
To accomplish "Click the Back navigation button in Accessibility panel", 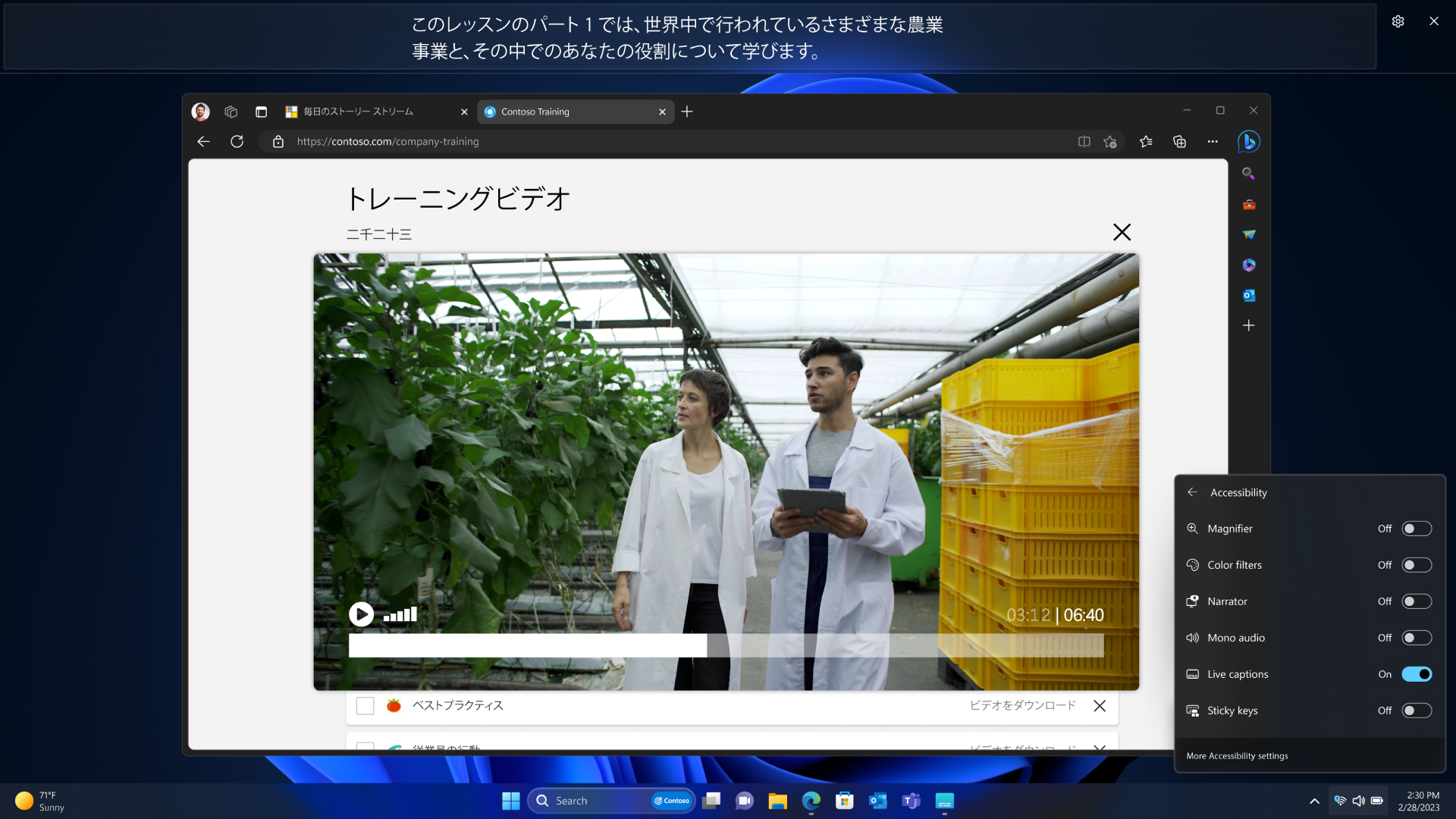I will tap(1192, 492).
